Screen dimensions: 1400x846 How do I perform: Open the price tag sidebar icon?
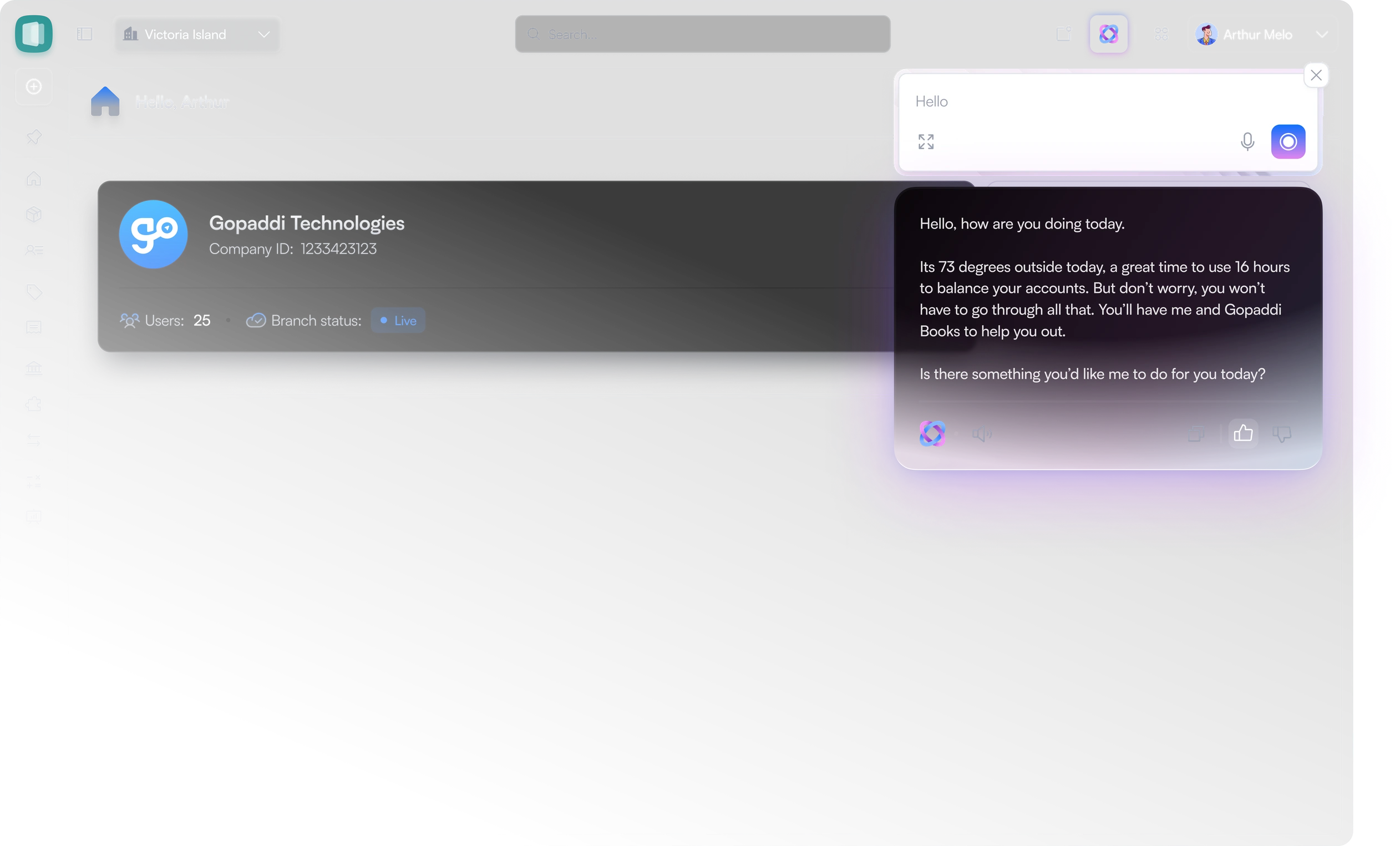click(33, 291)
